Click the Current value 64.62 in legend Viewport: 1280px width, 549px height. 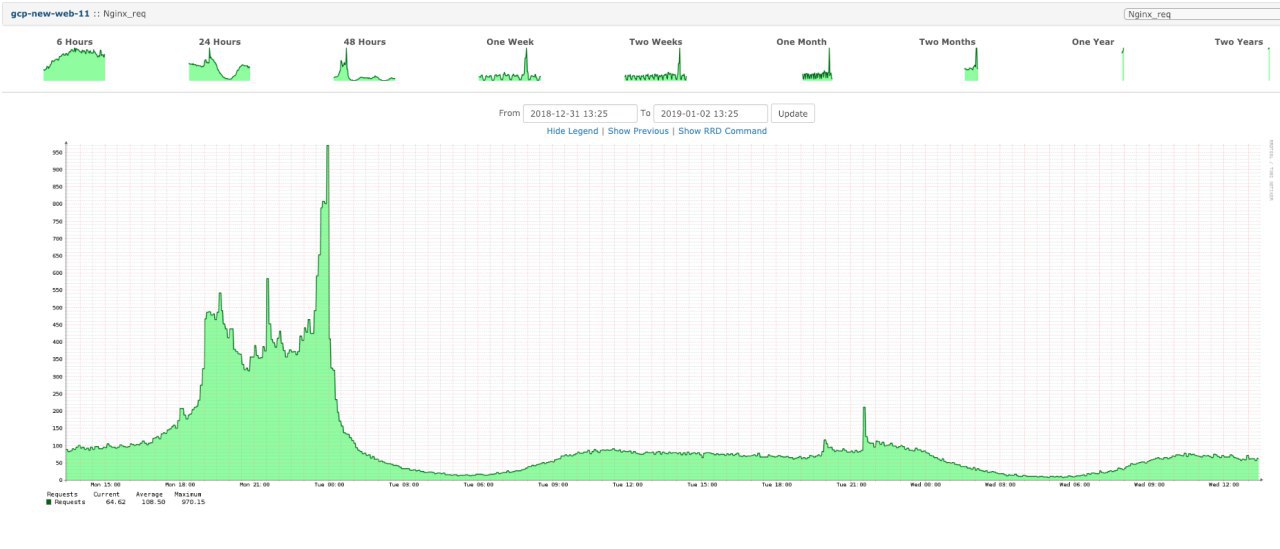pyautogui.click(x=115, y=502)
